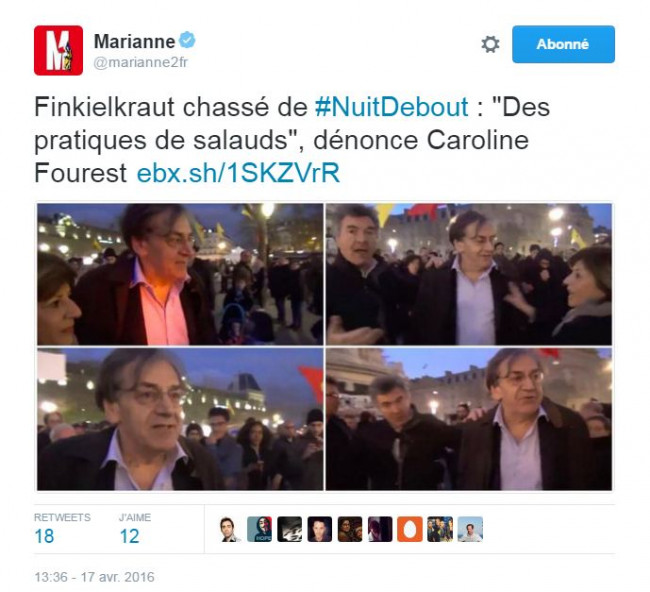This screenshot has width=650, height=592.
Task: Open the orange egg default avatar
Action: (410, 529)
